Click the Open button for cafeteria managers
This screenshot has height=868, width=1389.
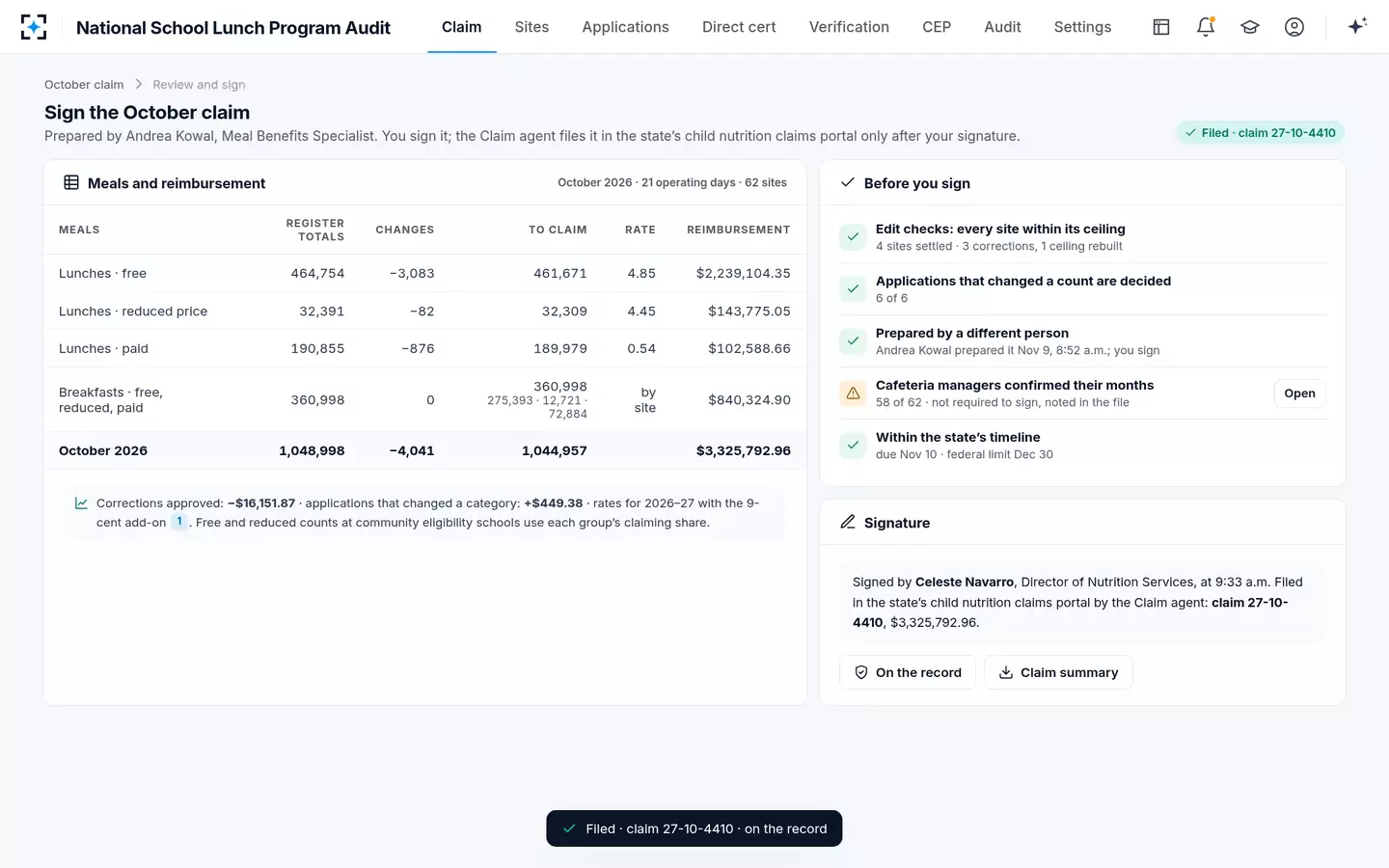(1299, 393)
